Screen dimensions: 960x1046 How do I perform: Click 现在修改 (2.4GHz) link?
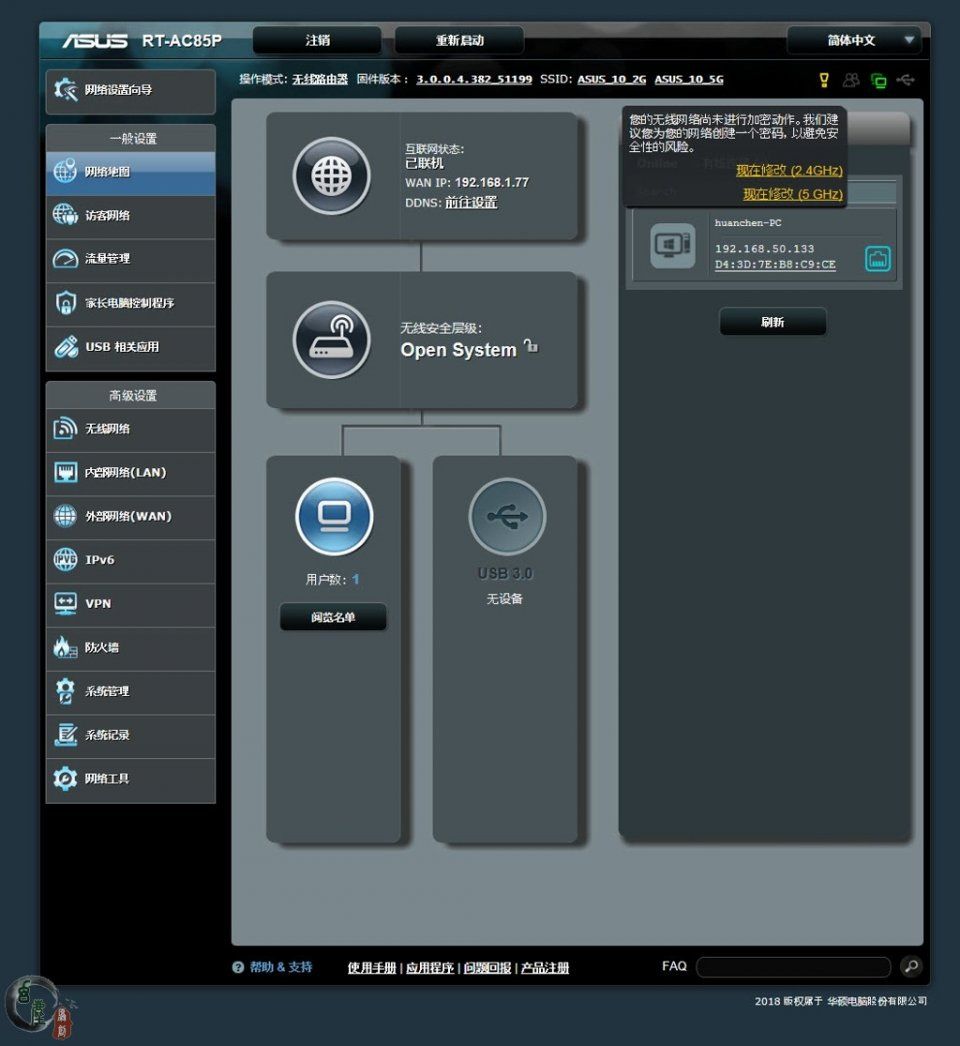789,171
